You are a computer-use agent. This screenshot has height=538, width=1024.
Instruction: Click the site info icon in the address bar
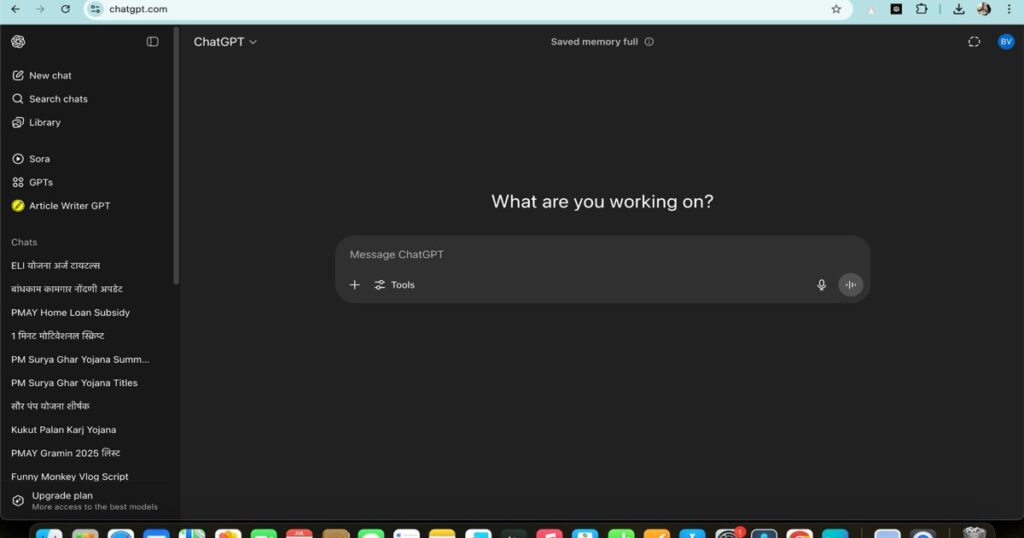coord(95,9)
